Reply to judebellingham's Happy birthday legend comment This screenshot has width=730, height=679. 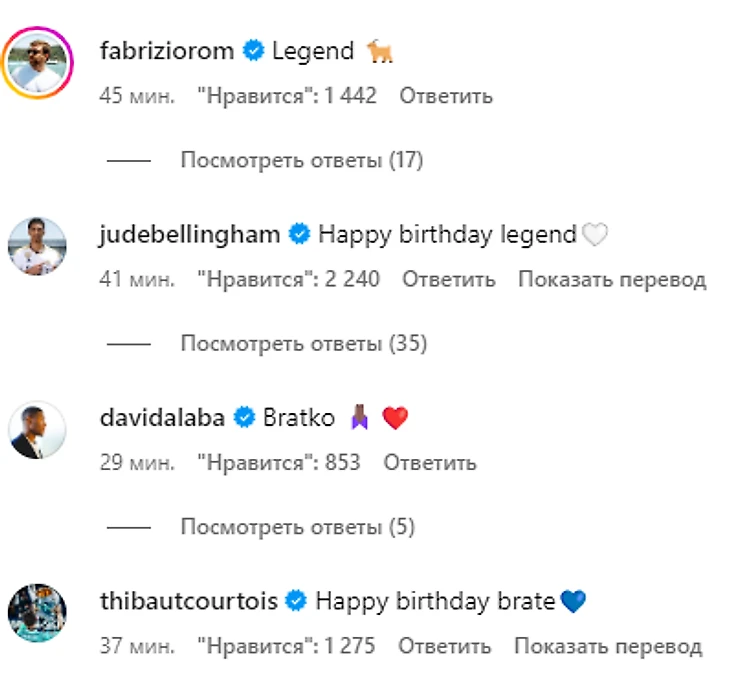449,279
